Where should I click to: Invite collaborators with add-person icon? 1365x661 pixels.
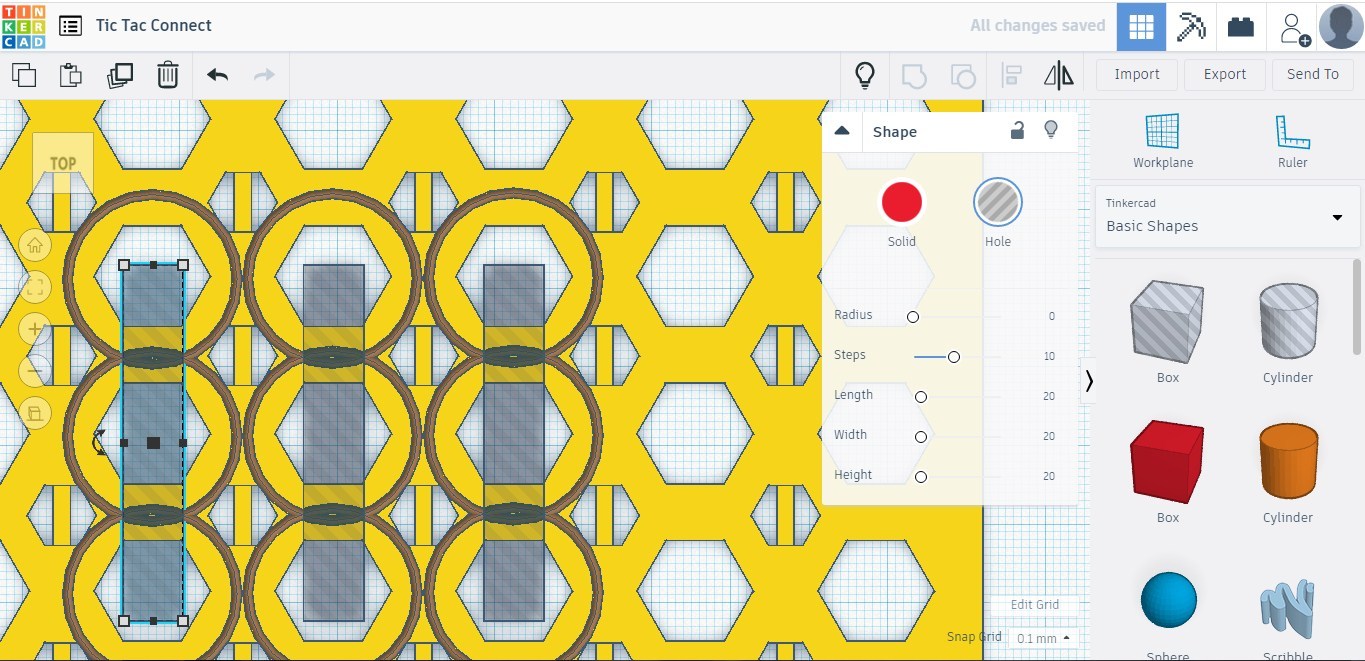pos(1293,27)
